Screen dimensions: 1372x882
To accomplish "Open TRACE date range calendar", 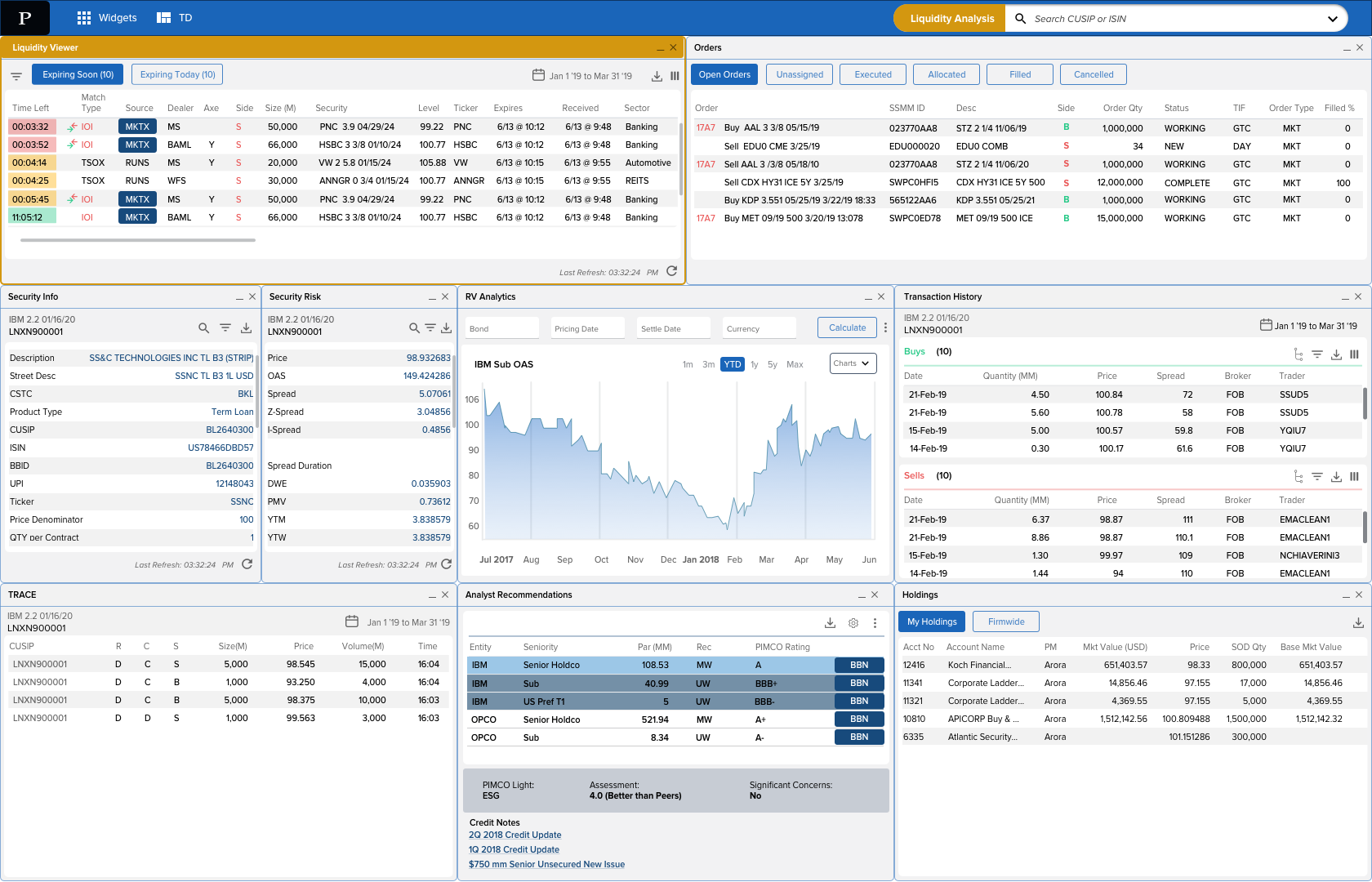I will 352,621.
